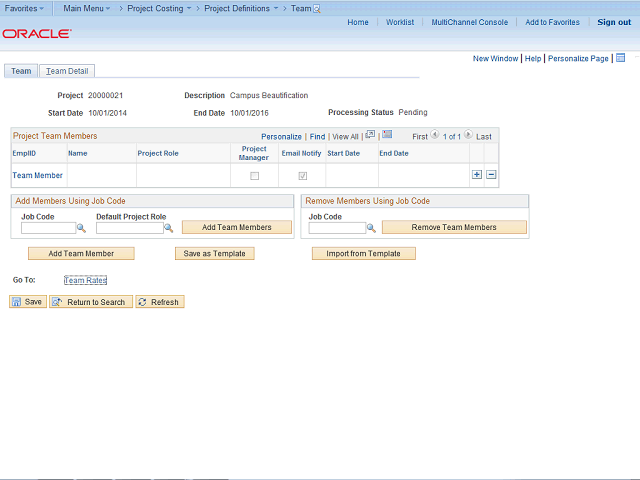Delete the row with minus icon
The height and width of the screenshot is (480, 640).
click(491, 175)
